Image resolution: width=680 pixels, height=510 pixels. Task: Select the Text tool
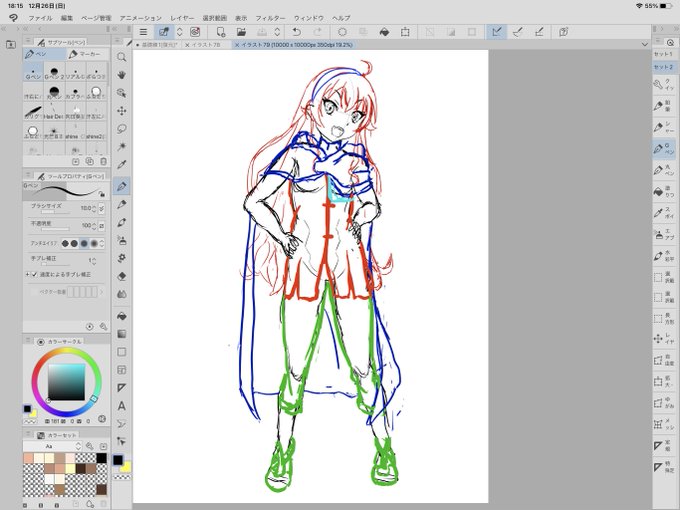pyautogui.click(x=122, y=406)
